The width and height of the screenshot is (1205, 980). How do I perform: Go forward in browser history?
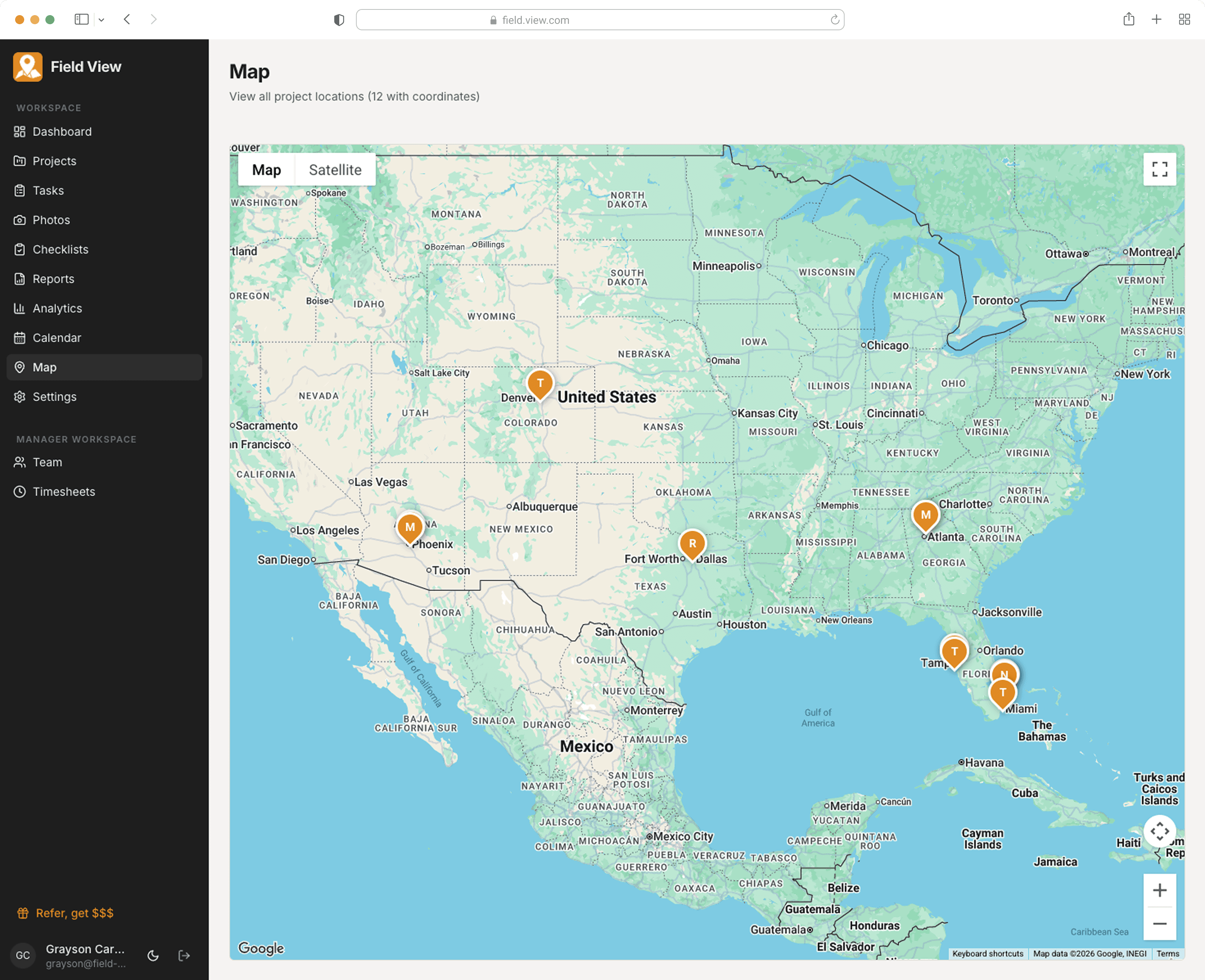pos(154,19)
